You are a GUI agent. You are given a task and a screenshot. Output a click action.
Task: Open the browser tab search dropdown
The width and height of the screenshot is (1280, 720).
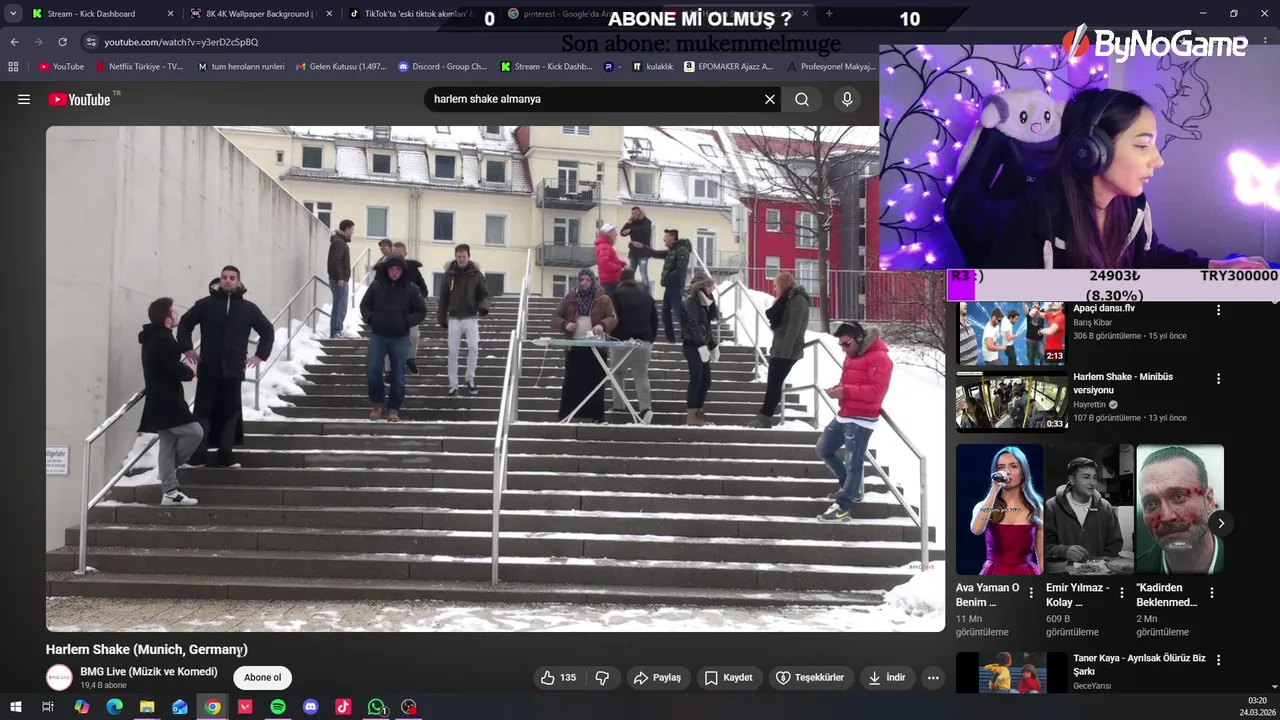[x=13, y=14]
